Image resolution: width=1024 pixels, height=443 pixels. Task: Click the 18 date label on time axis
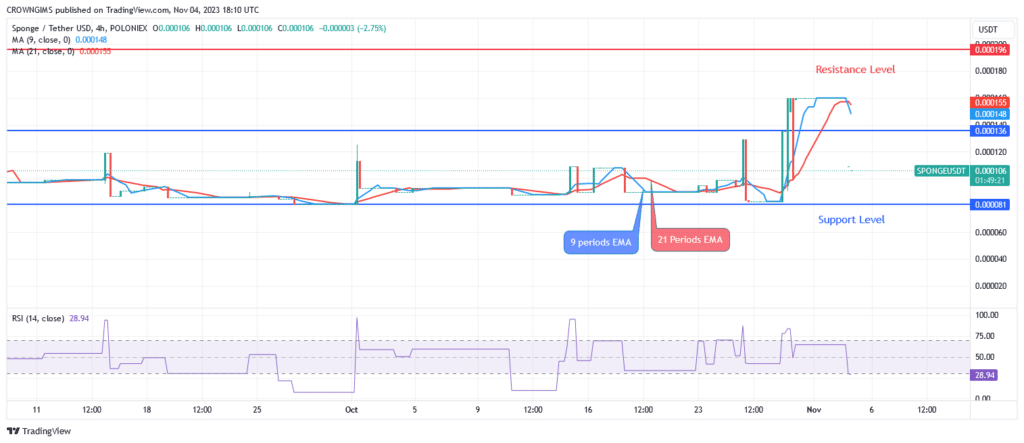tap(147, 410)
